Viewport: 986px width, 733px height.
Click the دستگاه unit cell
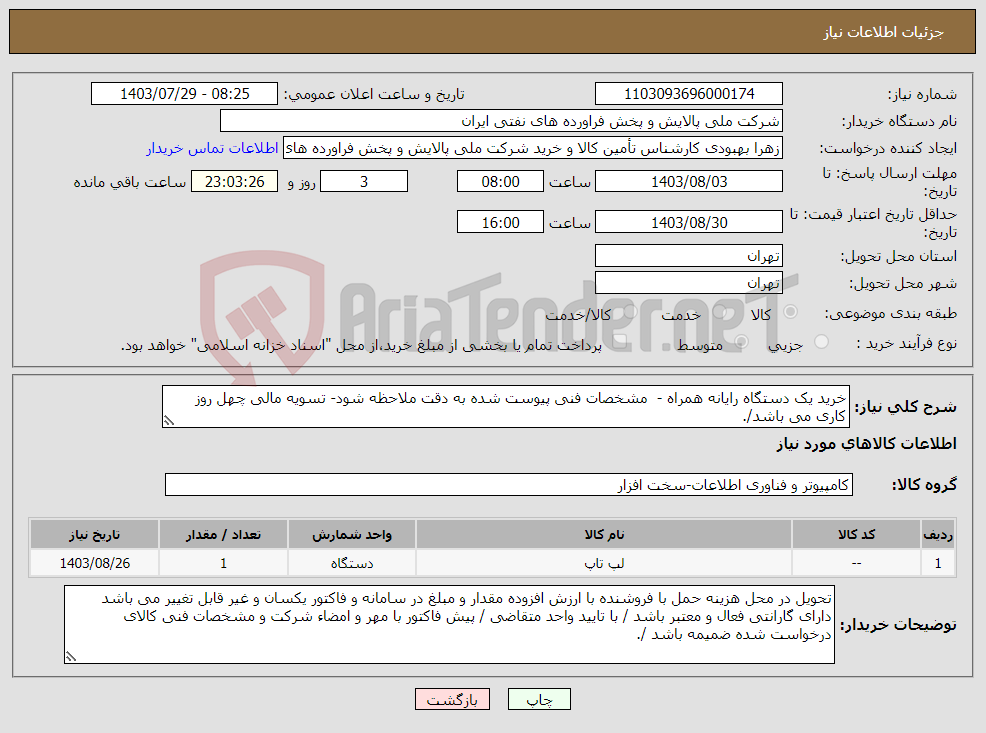pyautogui.click(x=352, y=563)
